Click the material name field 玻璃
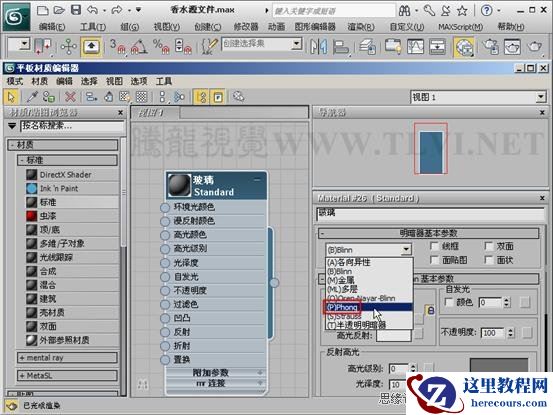This screenshot has width=553, height=415. (430, 214)
